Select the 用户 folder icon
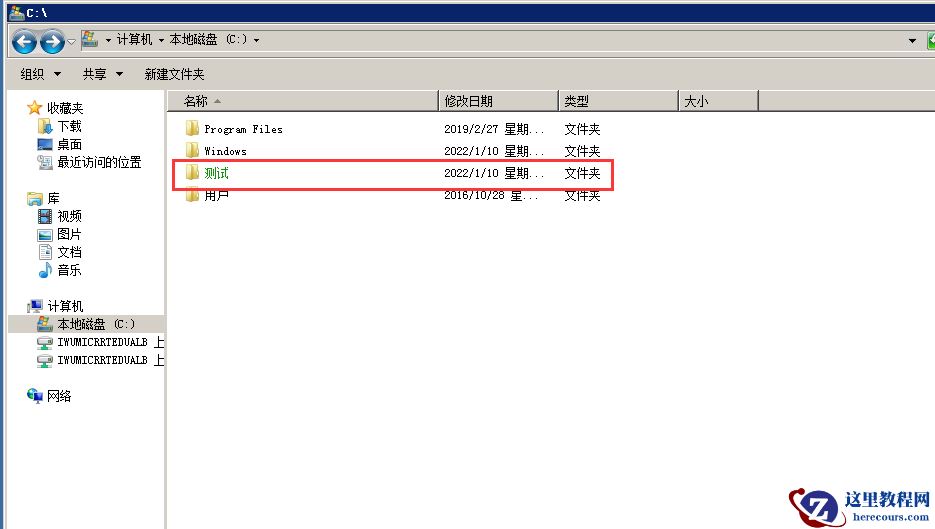Image resolution: width=935 pixels, height=529 pixels. pos(192,195)
